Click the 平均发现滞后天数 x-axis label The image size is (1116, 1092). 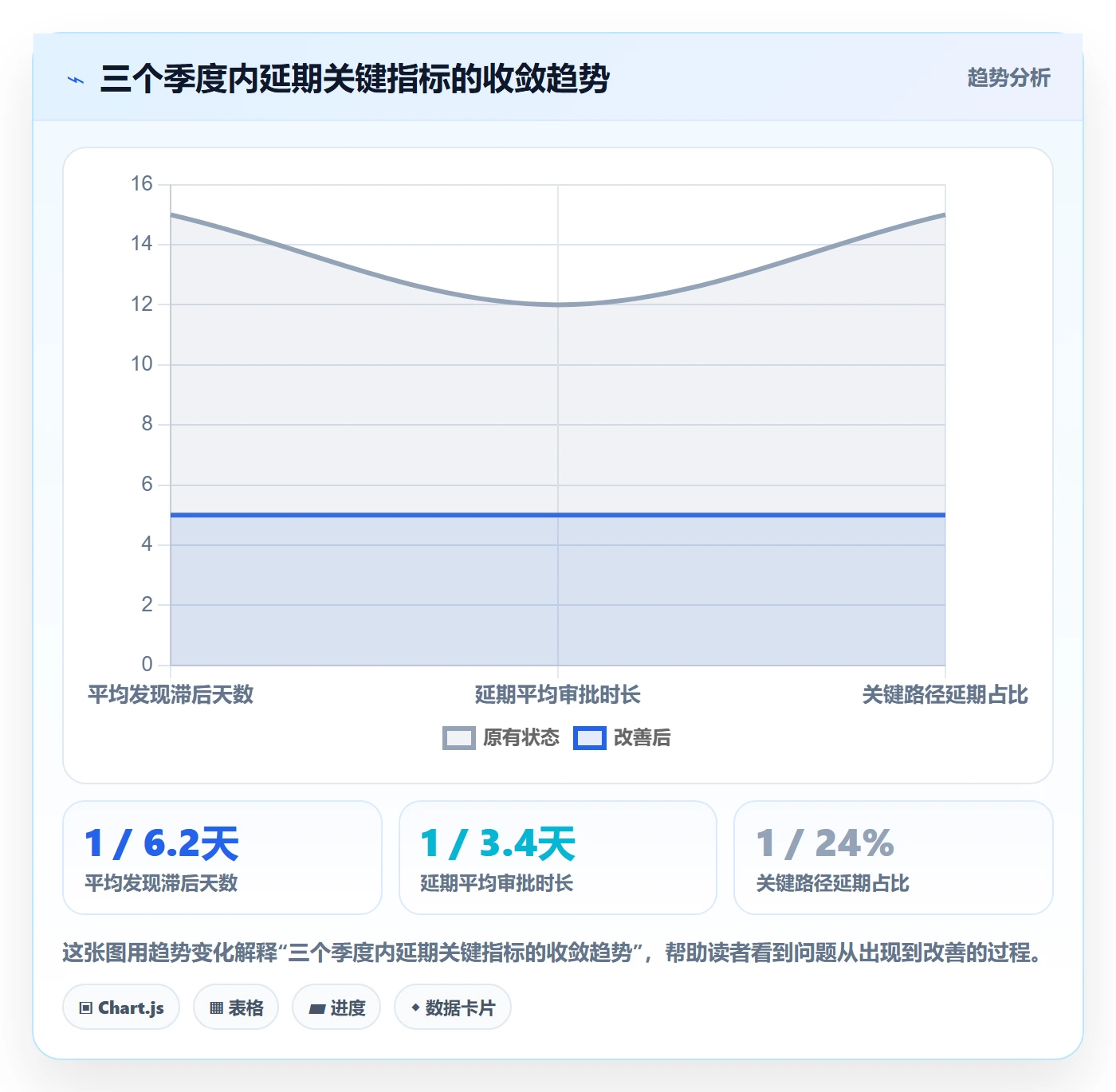(x=171, y=695)
